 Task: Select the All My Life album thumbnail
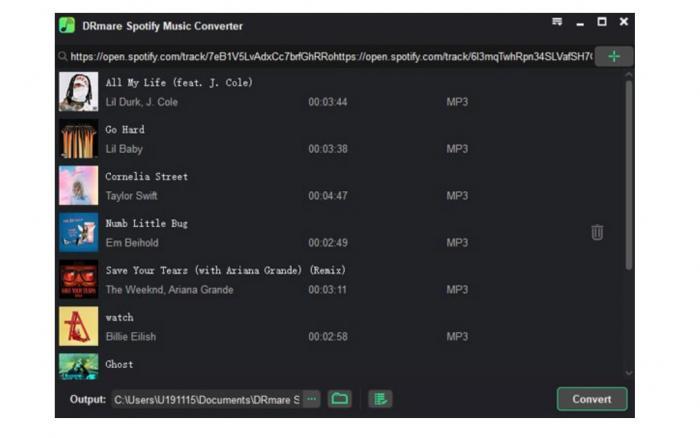point(79,92)
